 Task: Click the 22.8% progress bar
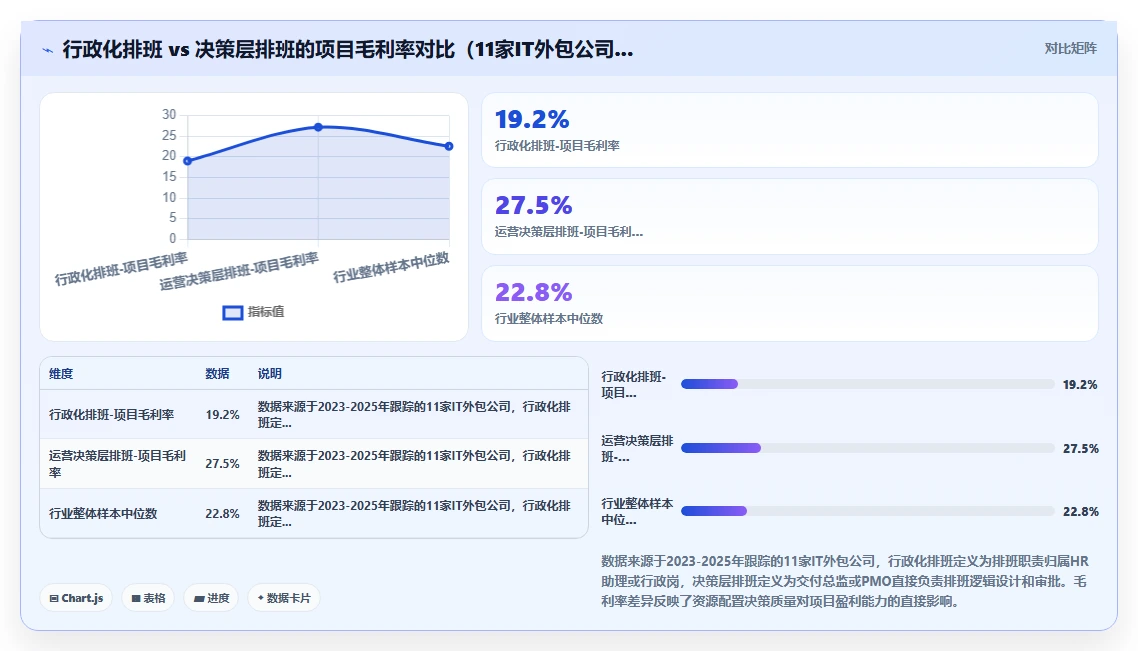[x=867, y=511]
